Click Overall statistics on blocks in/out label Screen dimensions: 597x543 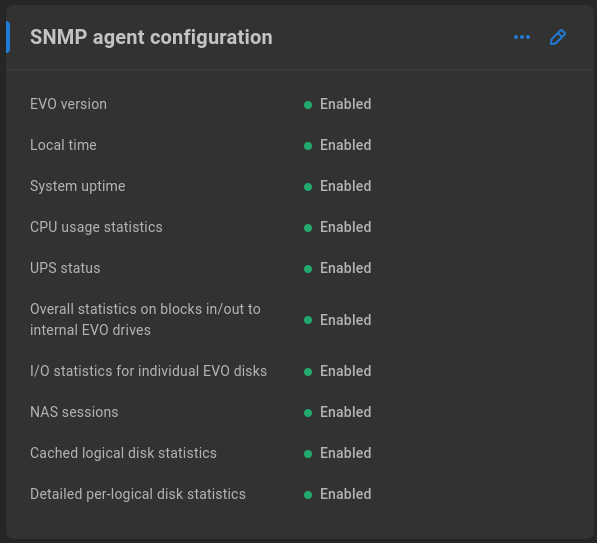coord(145,319)
